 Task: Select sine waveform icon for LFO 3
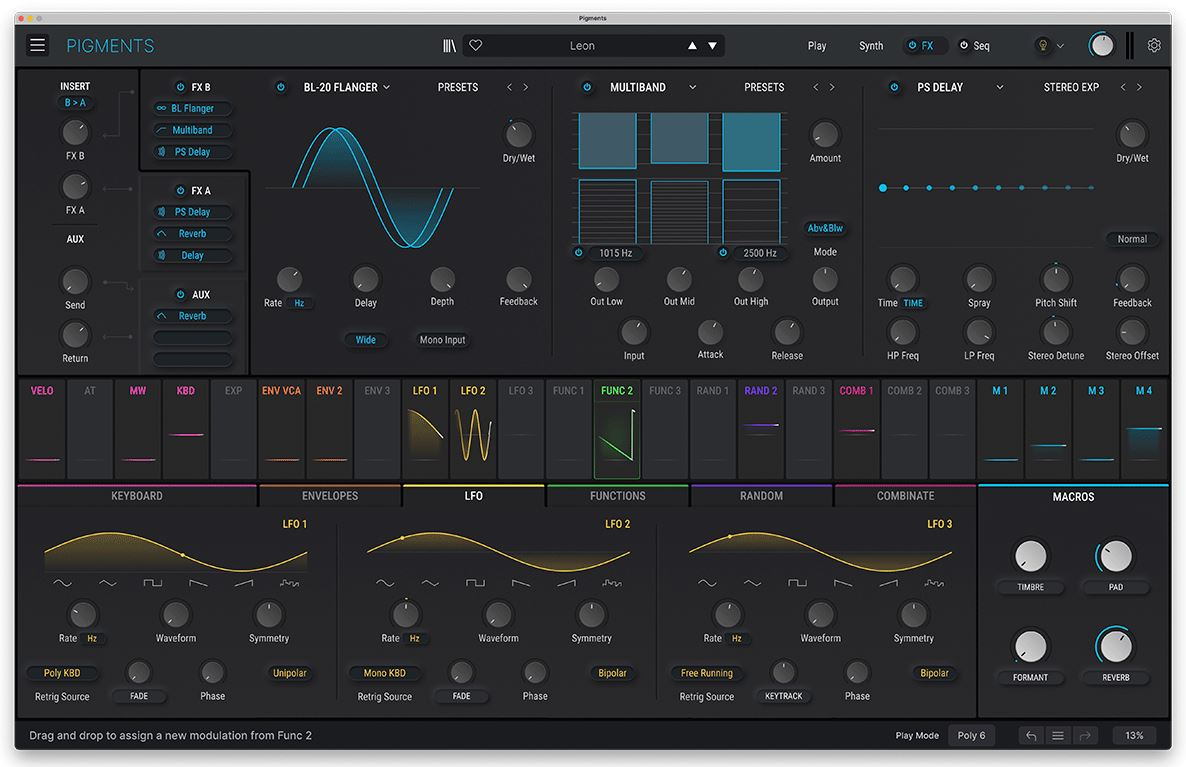click(x=707, y=583)
